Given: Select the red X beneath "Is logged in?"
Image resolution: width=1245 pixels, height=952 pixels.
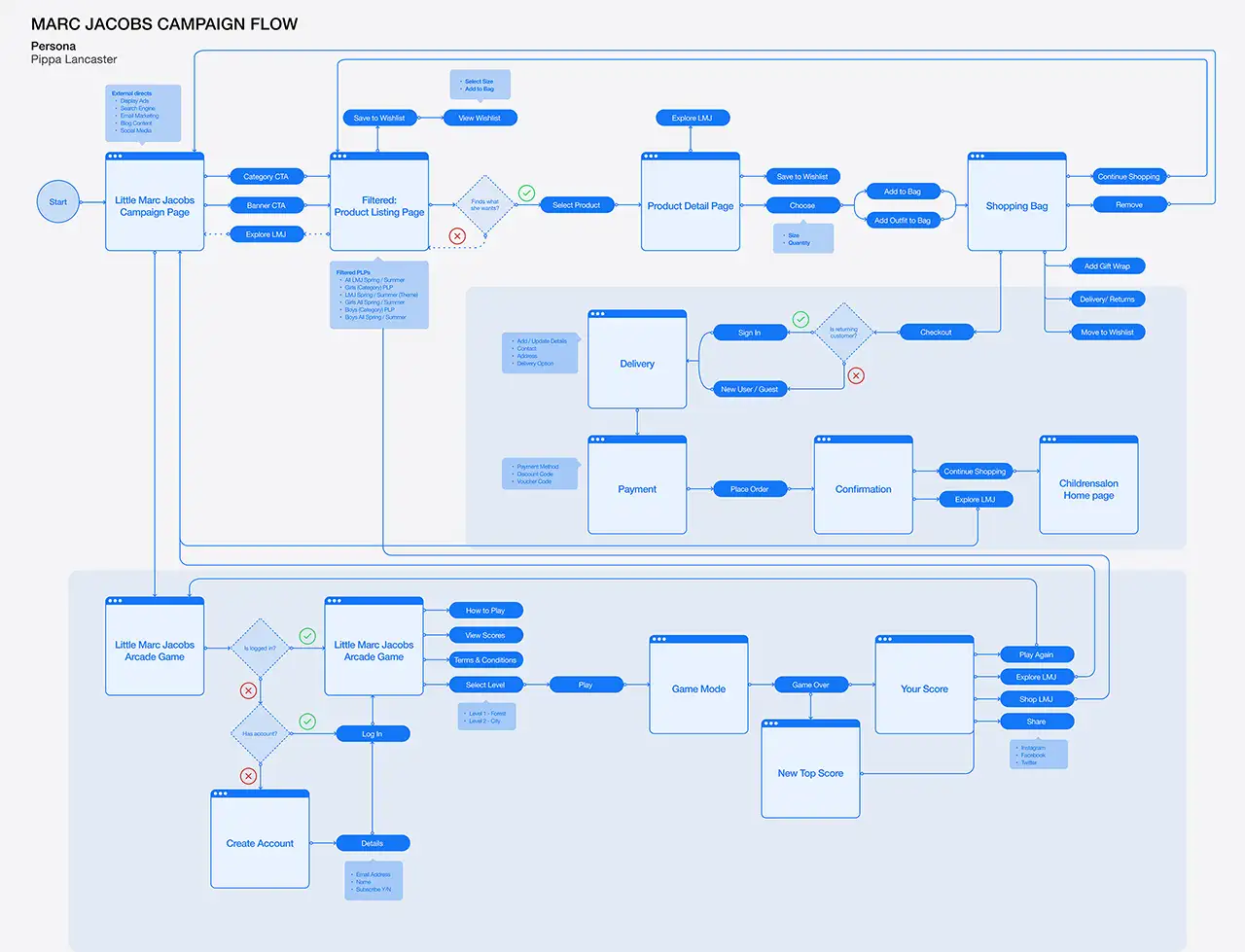Looking at the screenshot, I should pyautogui.click(x=248, y=690).
